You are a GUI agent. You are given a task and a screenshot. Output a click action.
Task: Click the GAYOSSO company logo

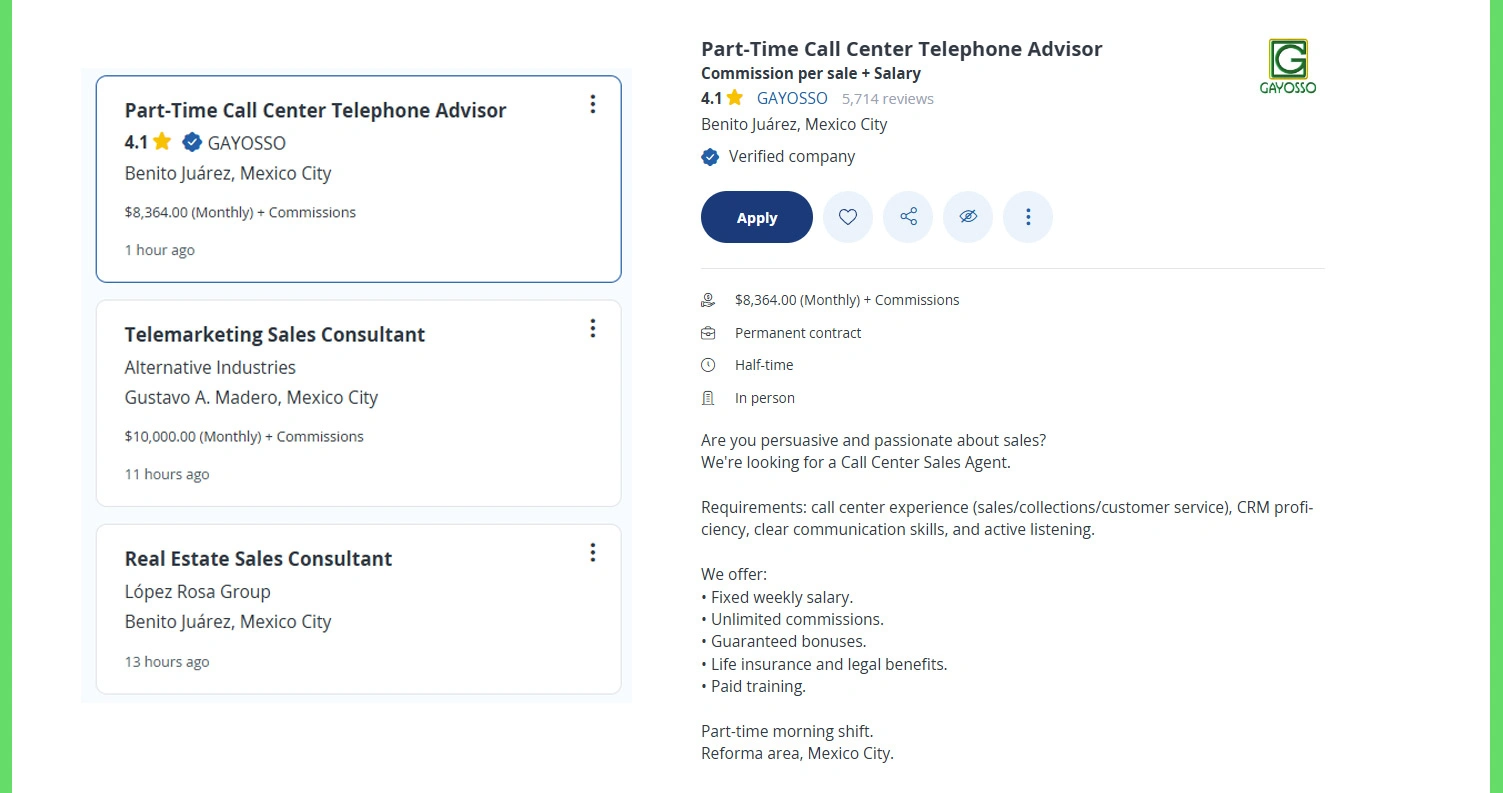pos(1288,63)
